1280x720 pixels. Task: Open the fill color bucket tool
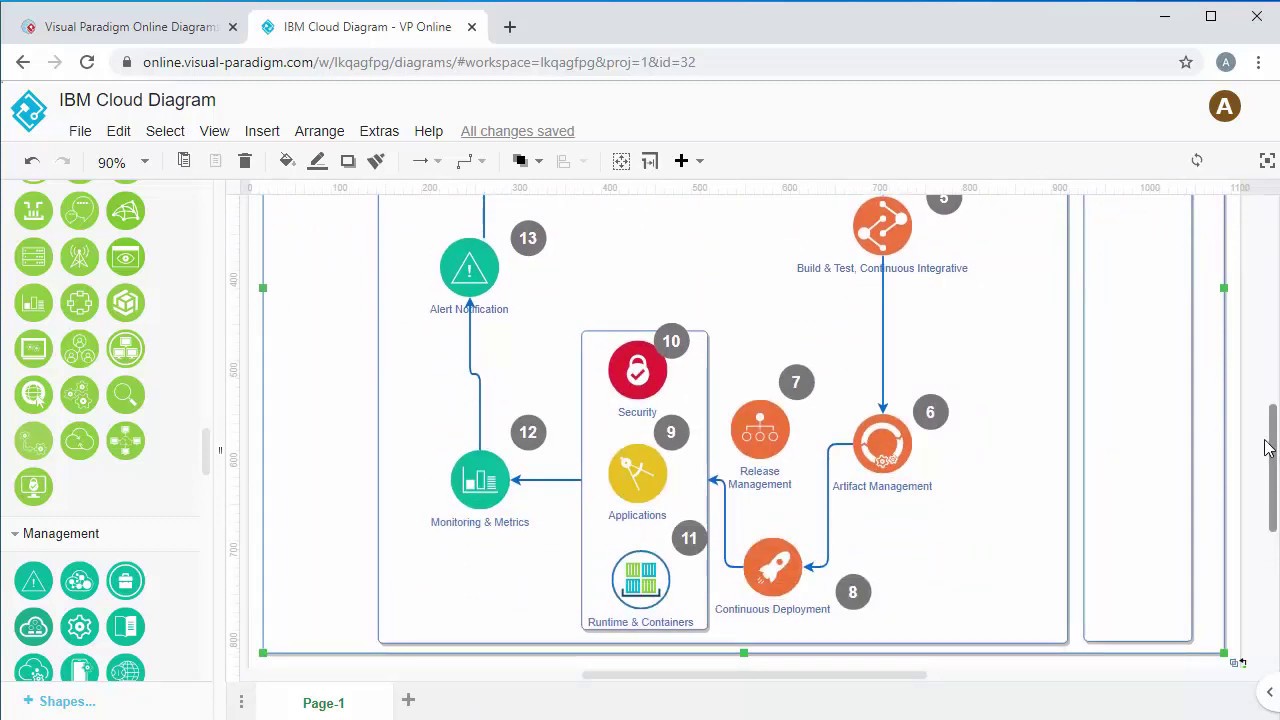287,161
